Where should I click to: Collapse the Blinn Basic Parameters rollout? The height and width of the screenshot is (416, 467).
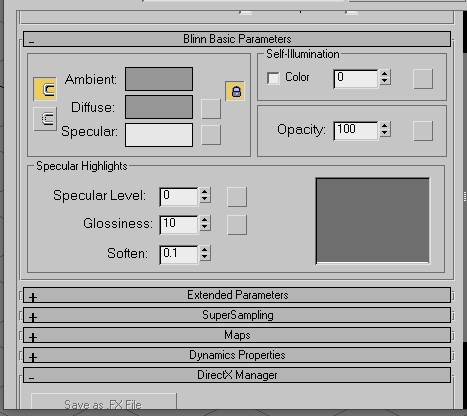(237, 39)
